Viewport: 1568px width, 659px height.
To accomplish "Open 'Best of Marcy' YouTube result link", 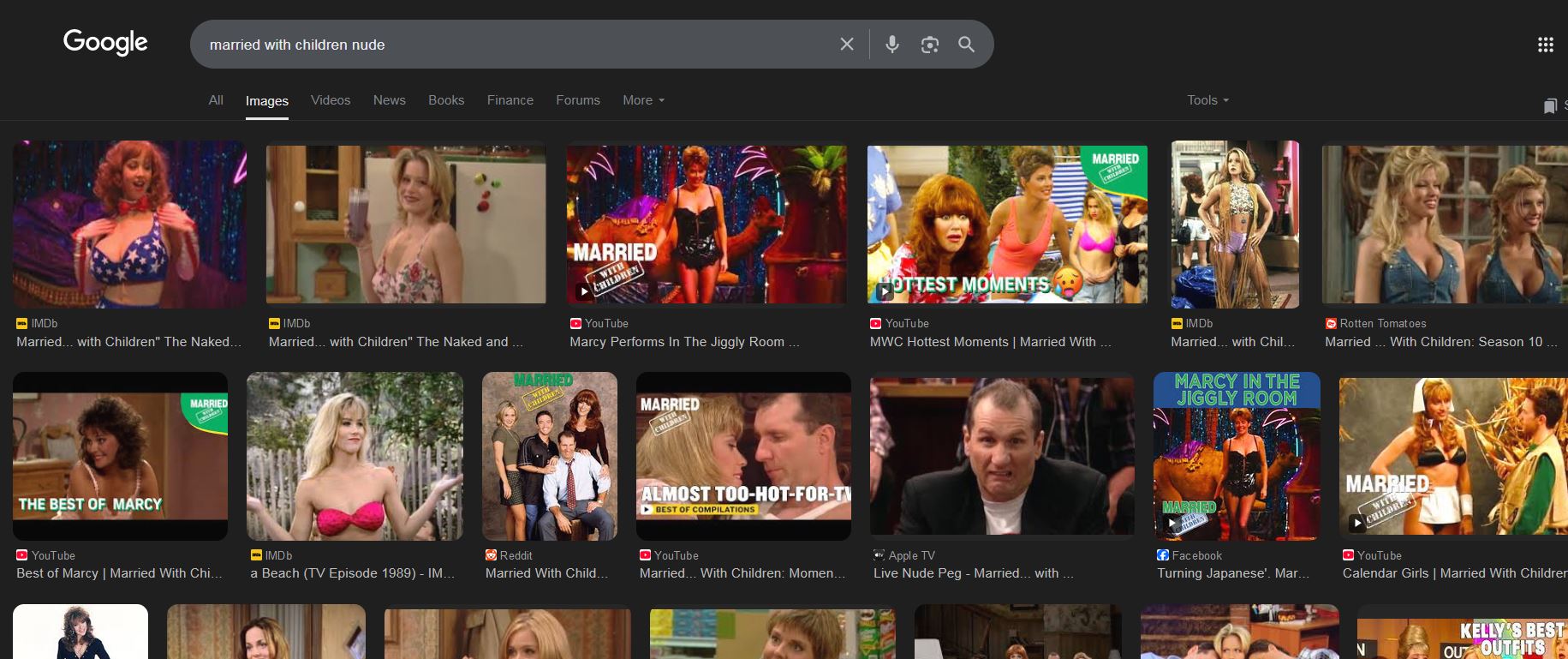I will (x=119, y=573).
